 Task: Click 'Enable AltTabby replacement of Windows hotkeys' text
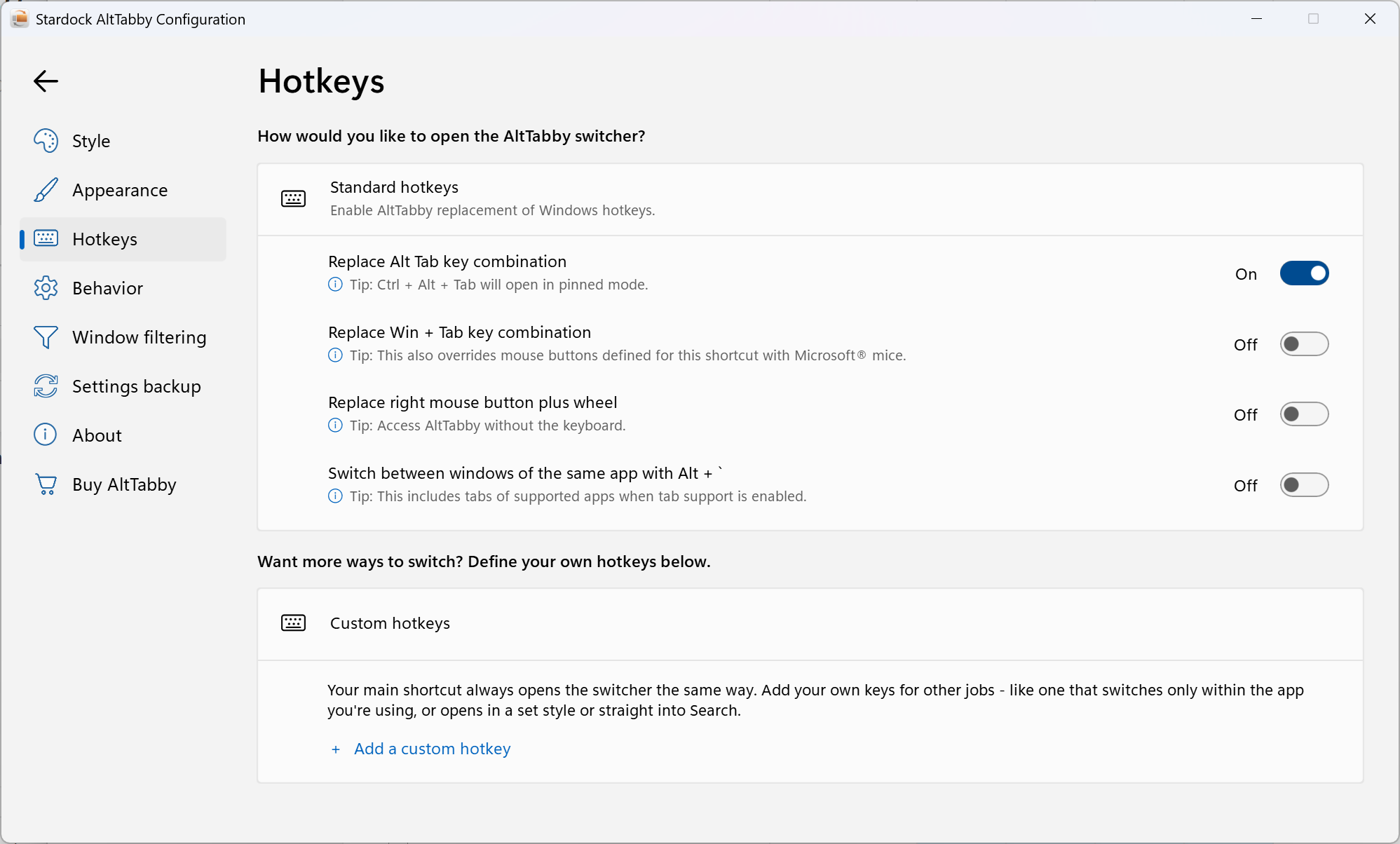[x=492, y=210]
